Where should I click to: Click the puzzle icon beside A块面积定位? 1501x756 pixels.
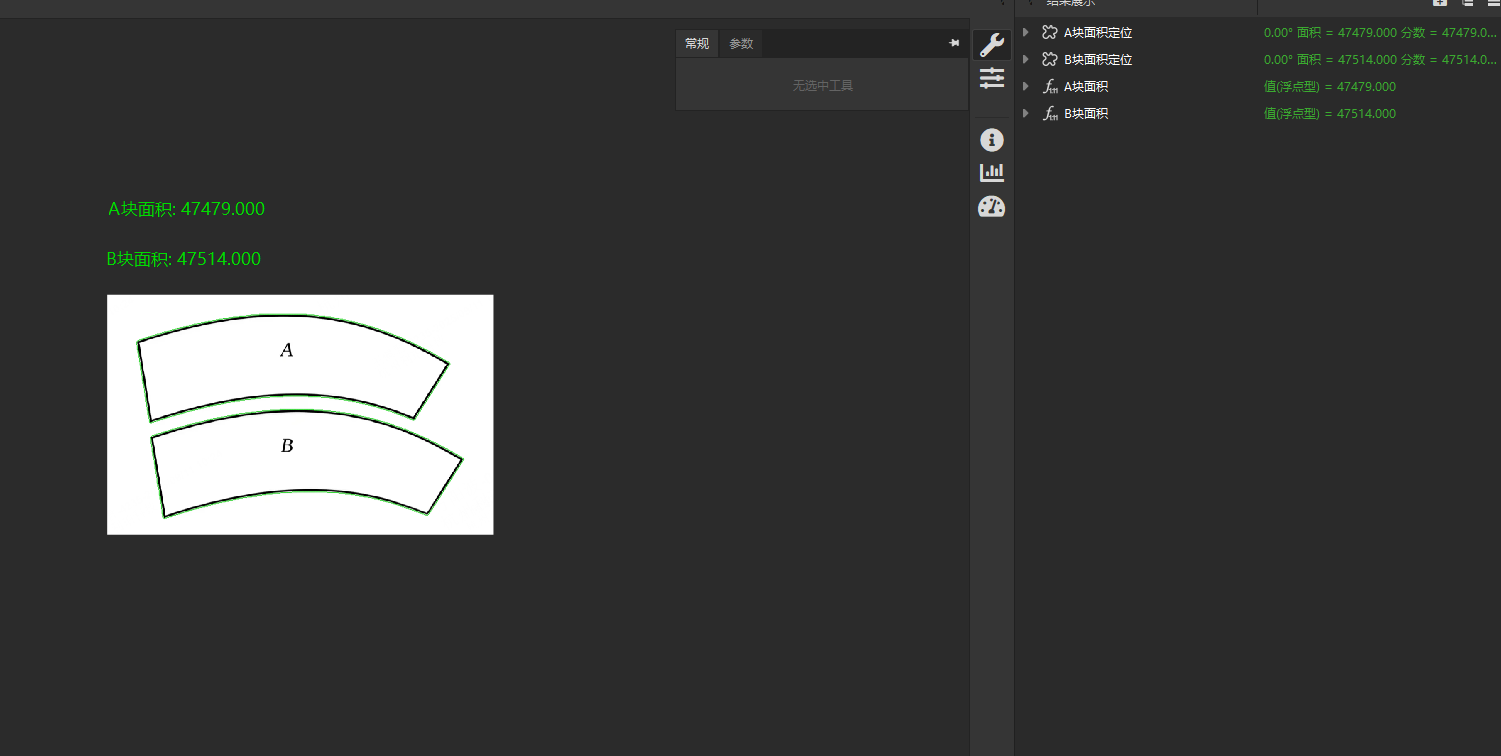click(x=1049, y=33)
